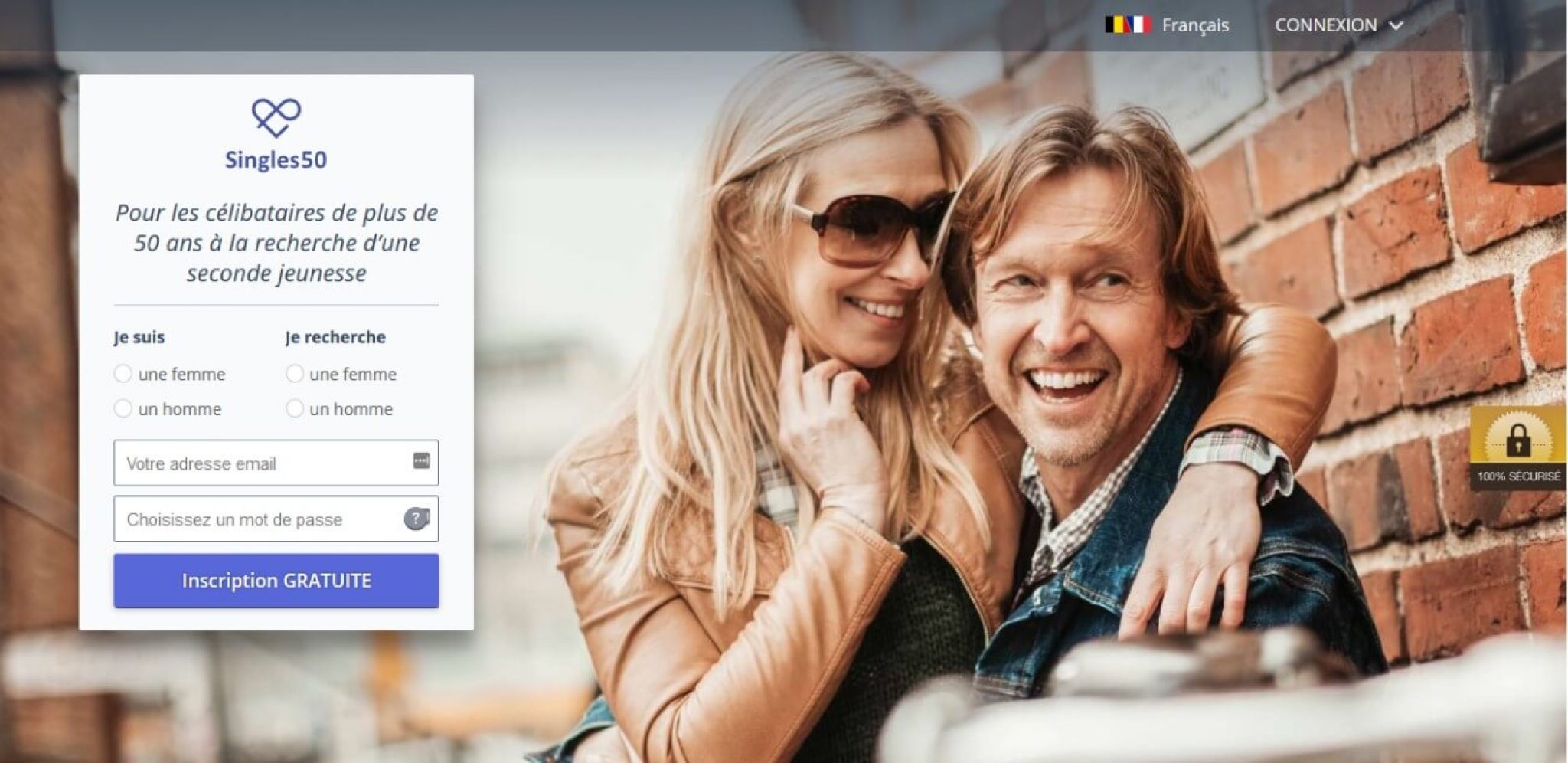The height and width of the screenshot is (763, 1568).
Task: Expand the CONNEXION chevron arrow
Action: (x=1396, y=26)
